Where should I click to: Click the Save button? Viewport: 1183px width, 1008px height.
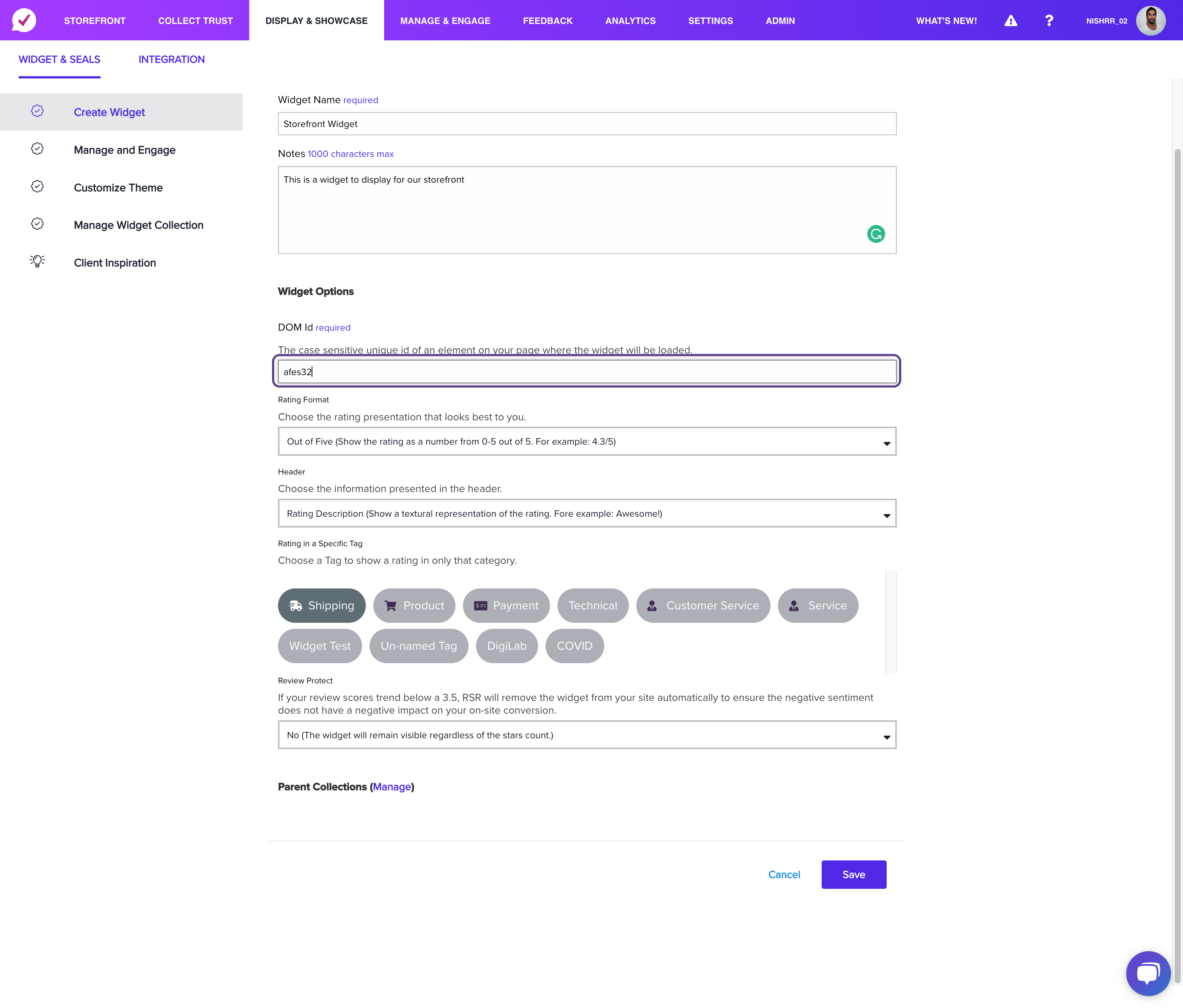(x=853, y=875)
